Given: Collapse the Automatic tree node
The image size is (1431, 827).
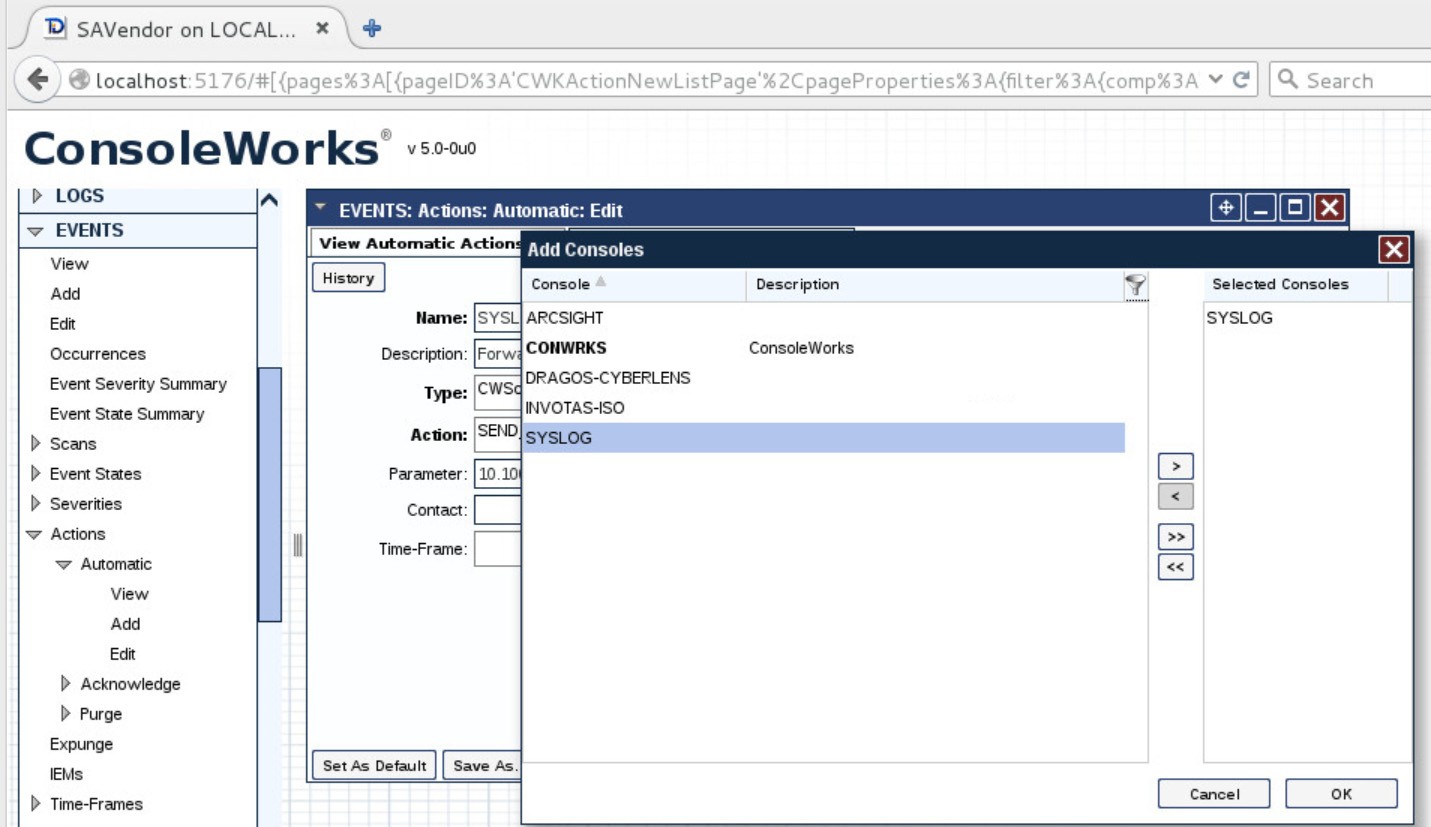Looking at the screenshot, I should coord(65,565).
